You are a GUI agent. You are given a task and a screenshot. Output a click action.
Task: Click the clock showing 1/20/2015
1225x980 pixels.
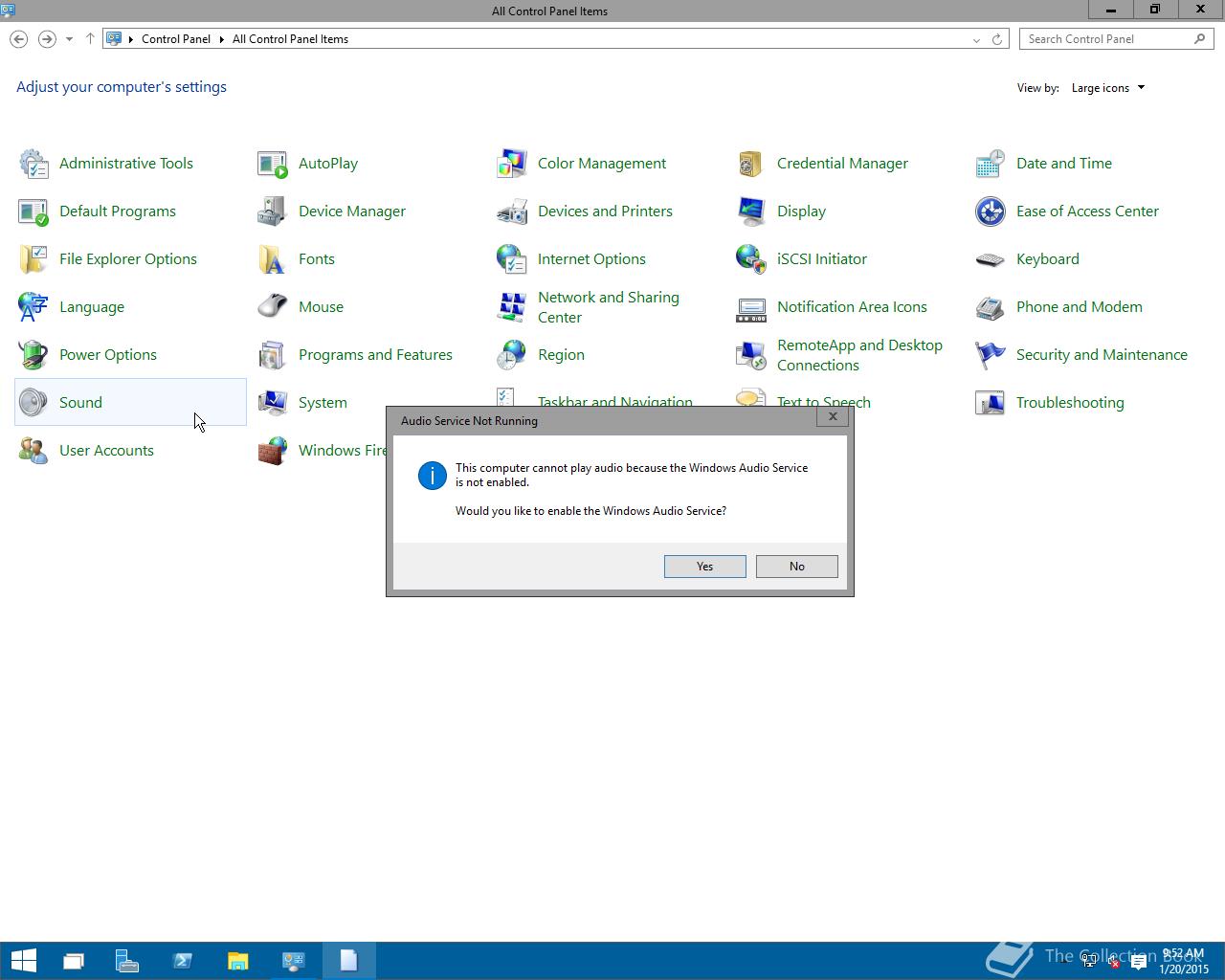click(x=1184, y=961)
